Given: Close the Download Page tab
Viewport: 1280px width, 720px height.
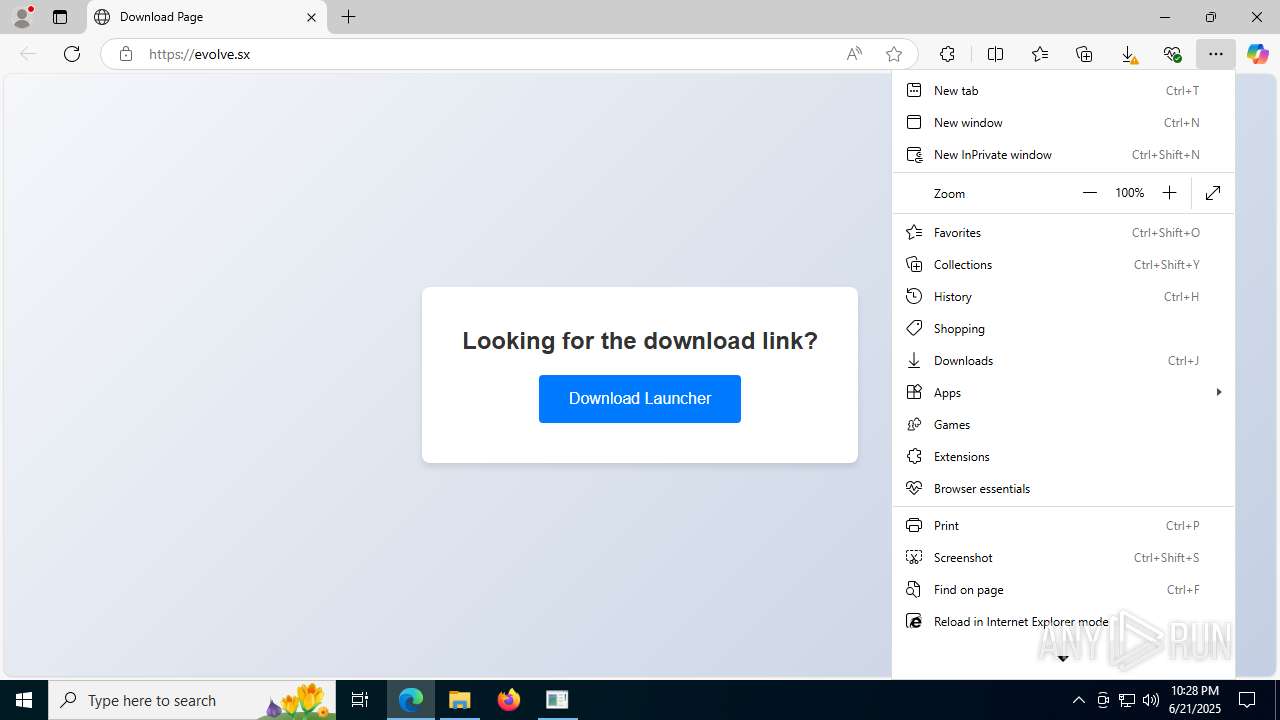Looking at the screenshot, I should tap(311, 17).
